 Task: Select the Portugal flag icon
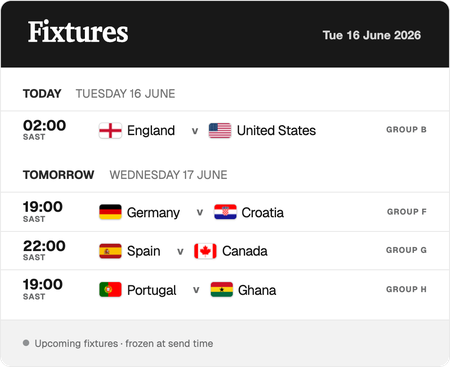(110, 290)
